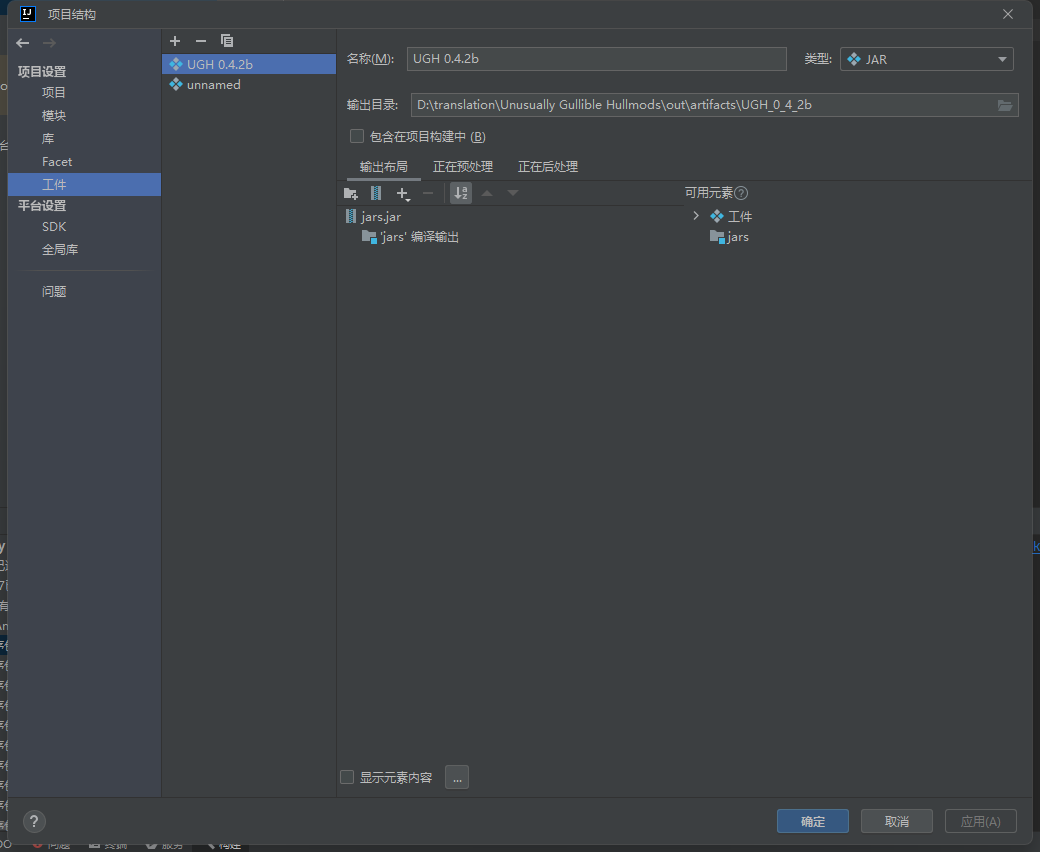
Task: Click the create directory icon
Action: (350, 193)
